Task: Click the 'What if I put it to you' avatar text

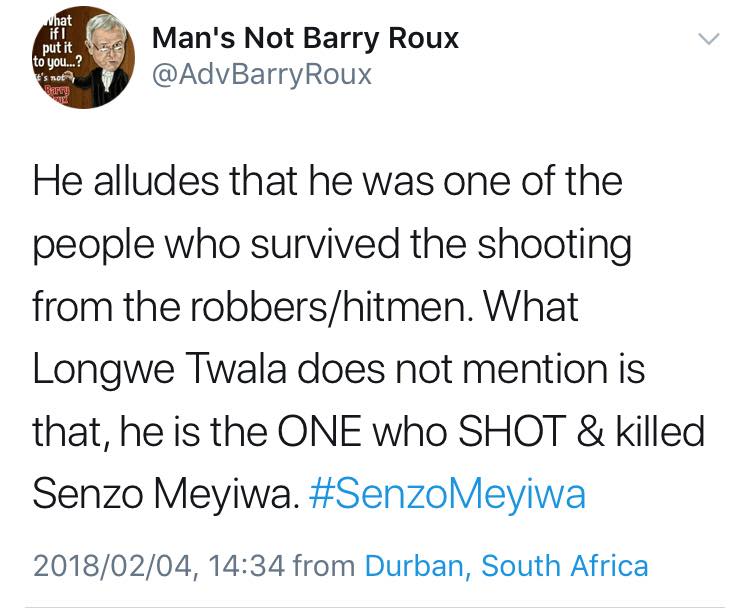Action: click(56, 41)
